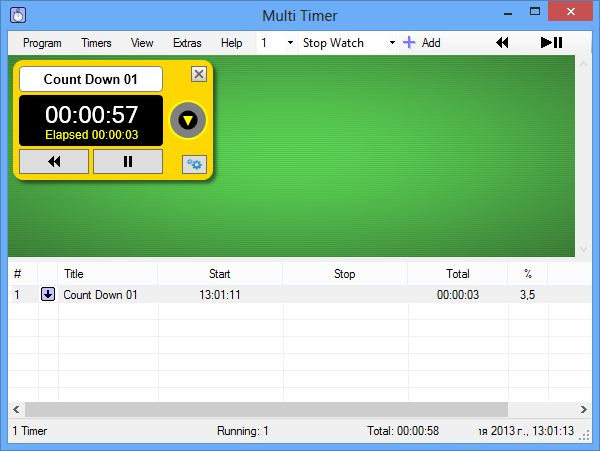Open the Program menu
Viewport: 600px width, 451px height.
pyautogui.click(x=42, y=43)
